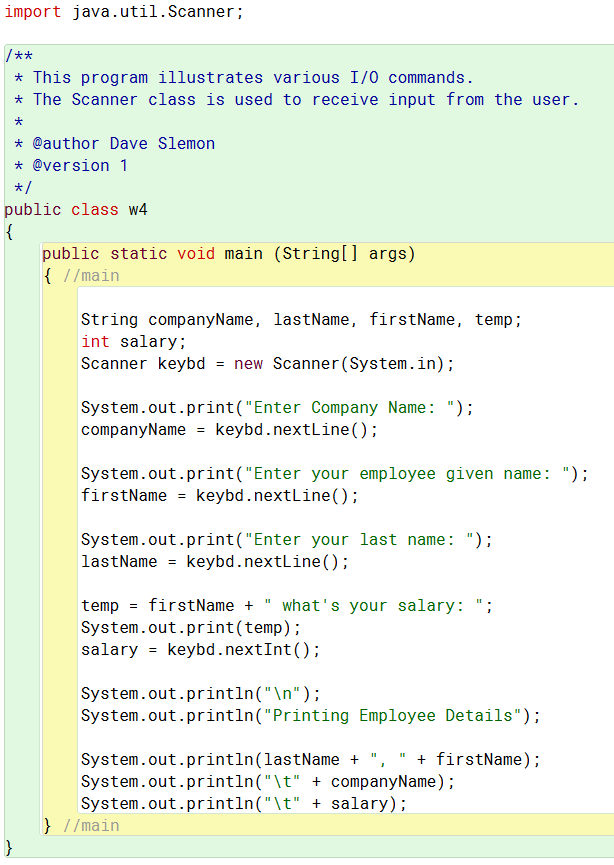Click the Scanner keybd = new Scanner line

[x=268, y=364]
